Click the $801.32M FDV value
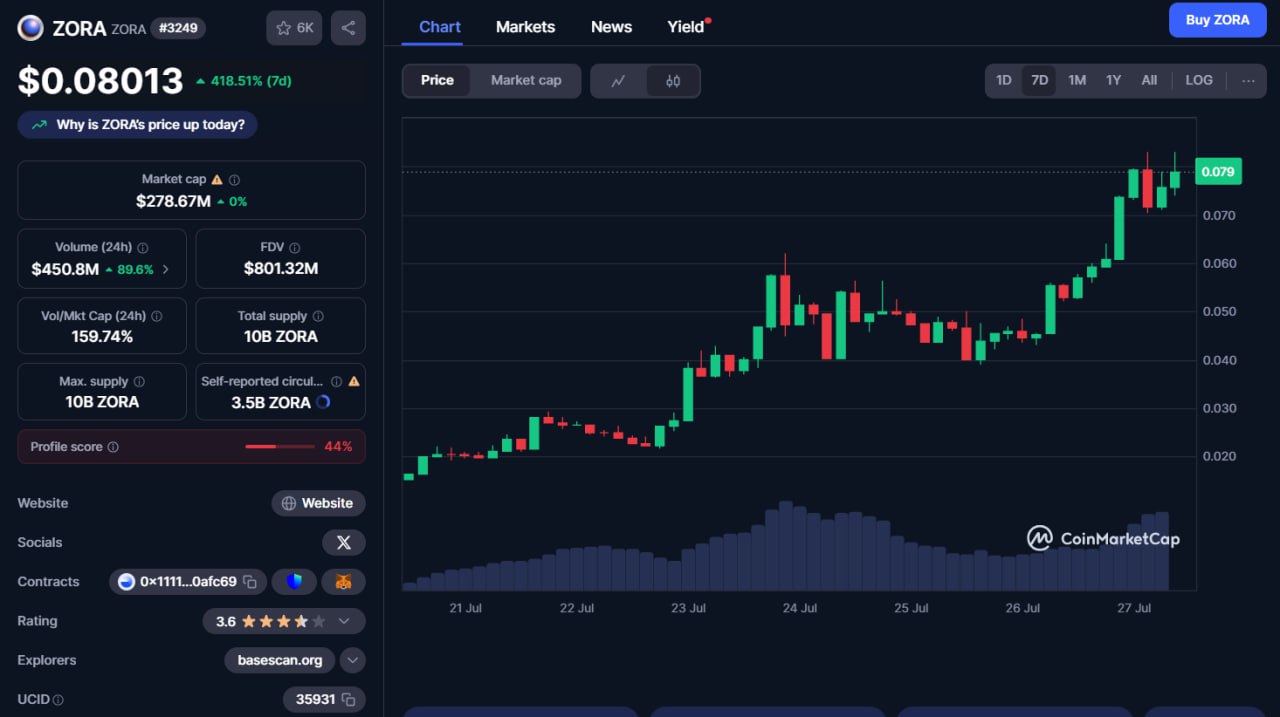 pyautogui.click(x=281, y=268)
